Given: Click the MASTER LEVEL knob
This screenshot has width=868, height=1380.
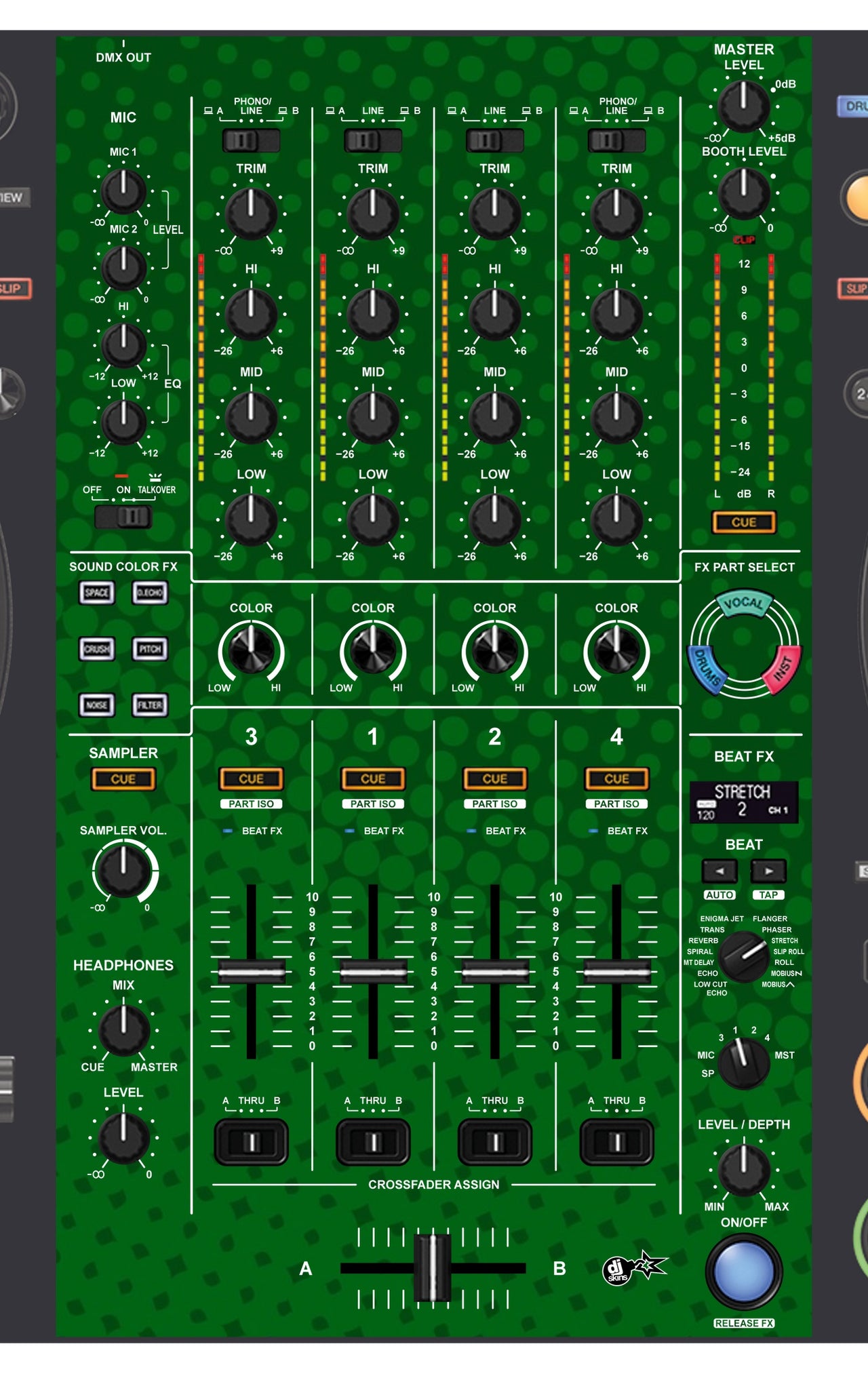Looking at the screenshot, I should (x=744, y=106).
